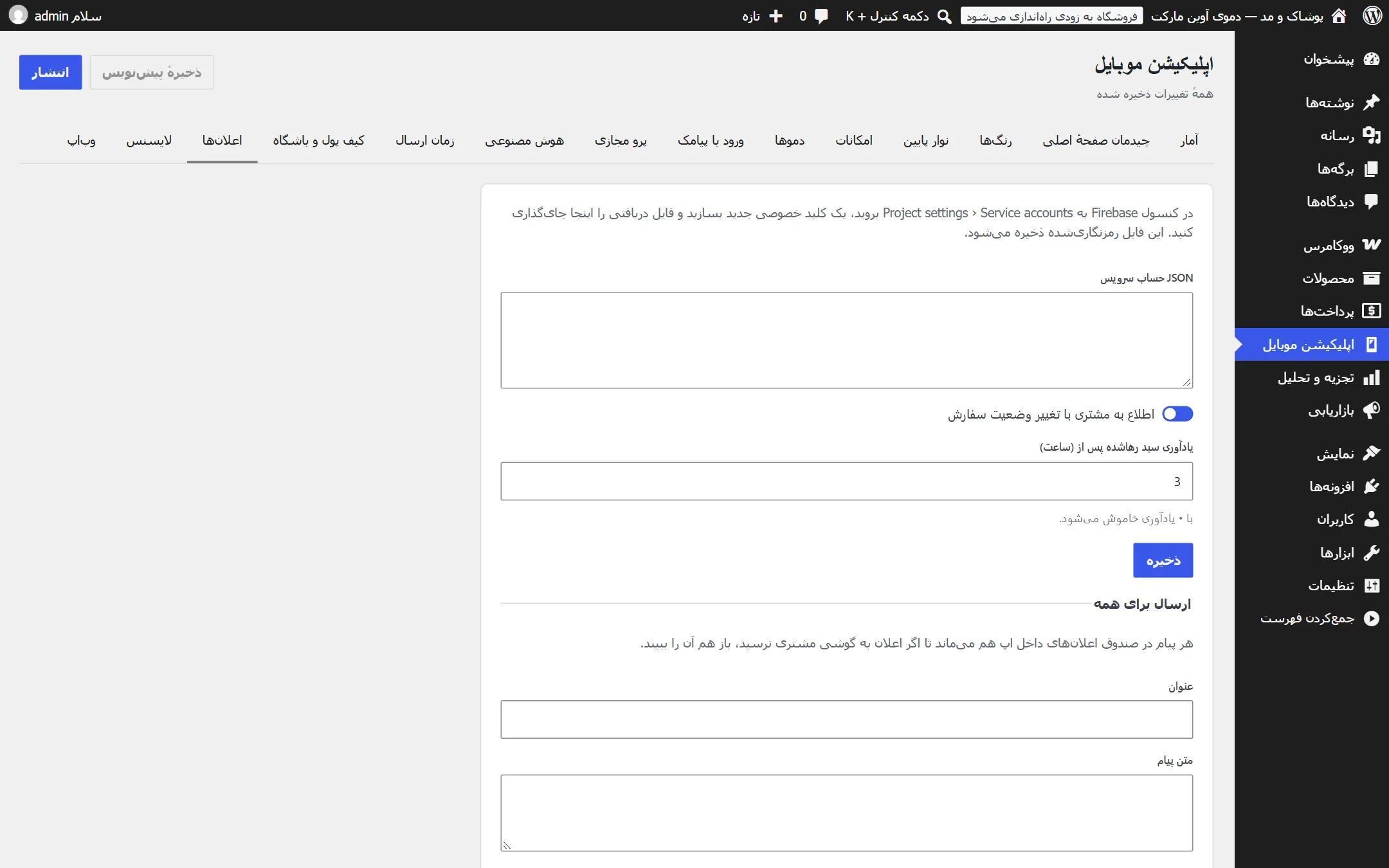Click the plus icon for new content

pos(776,16)
